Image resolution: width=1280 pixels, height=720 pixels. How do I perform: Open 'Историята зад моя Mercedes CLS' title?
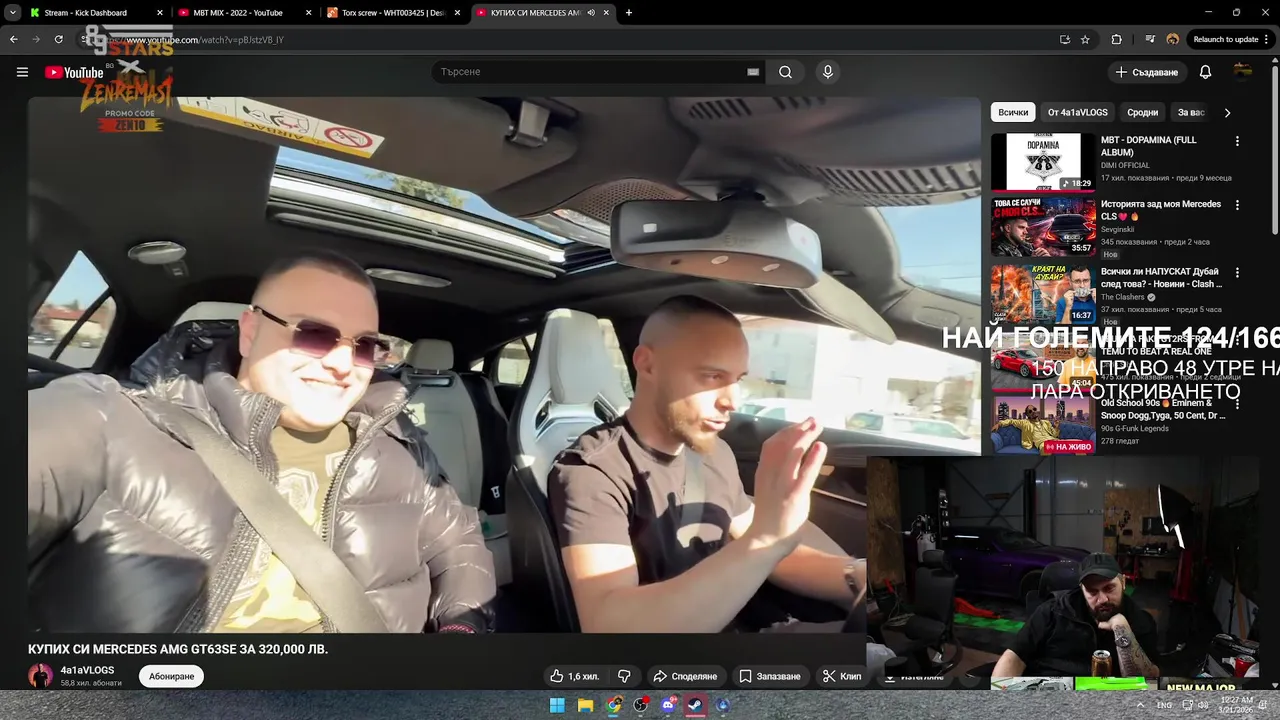[1161, 210]
